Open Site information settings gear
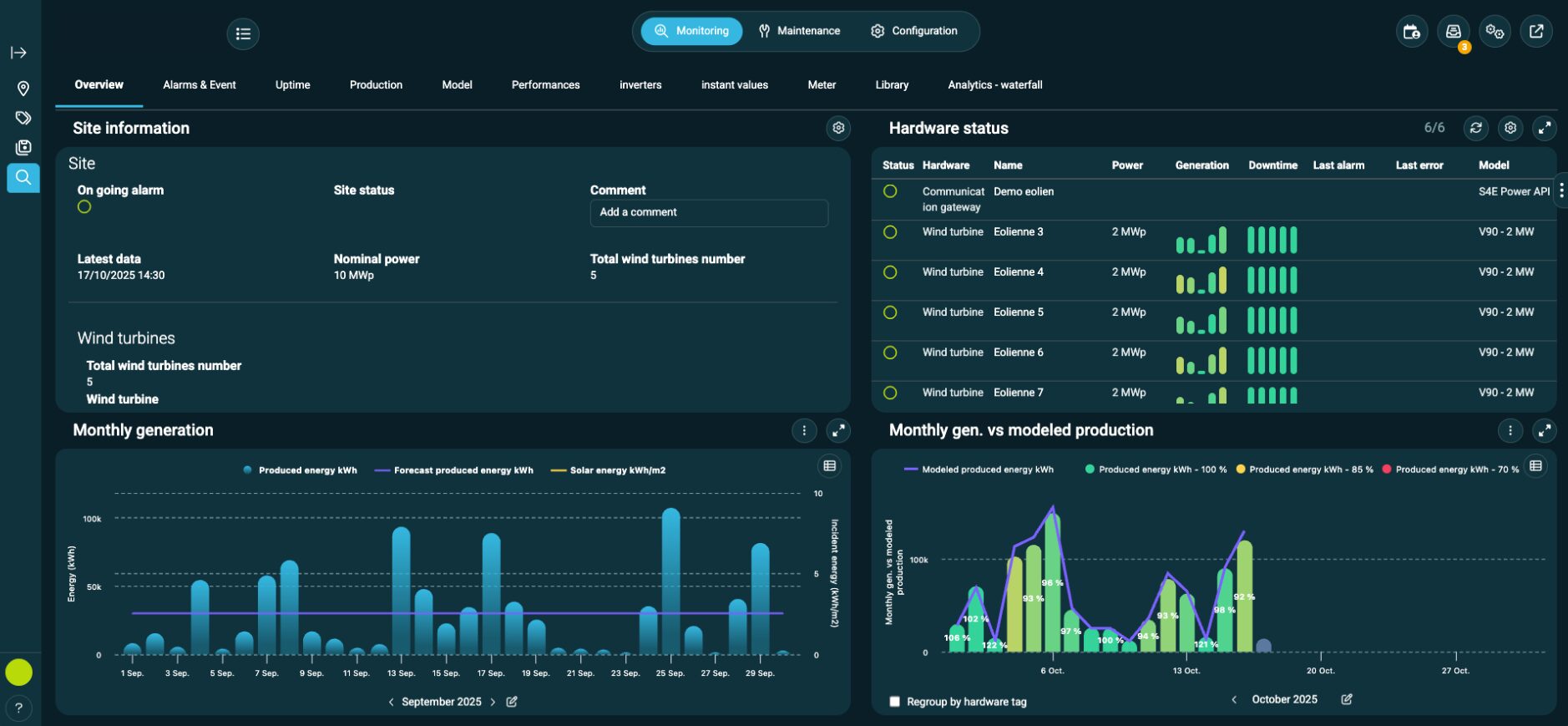 click(838, 128)
